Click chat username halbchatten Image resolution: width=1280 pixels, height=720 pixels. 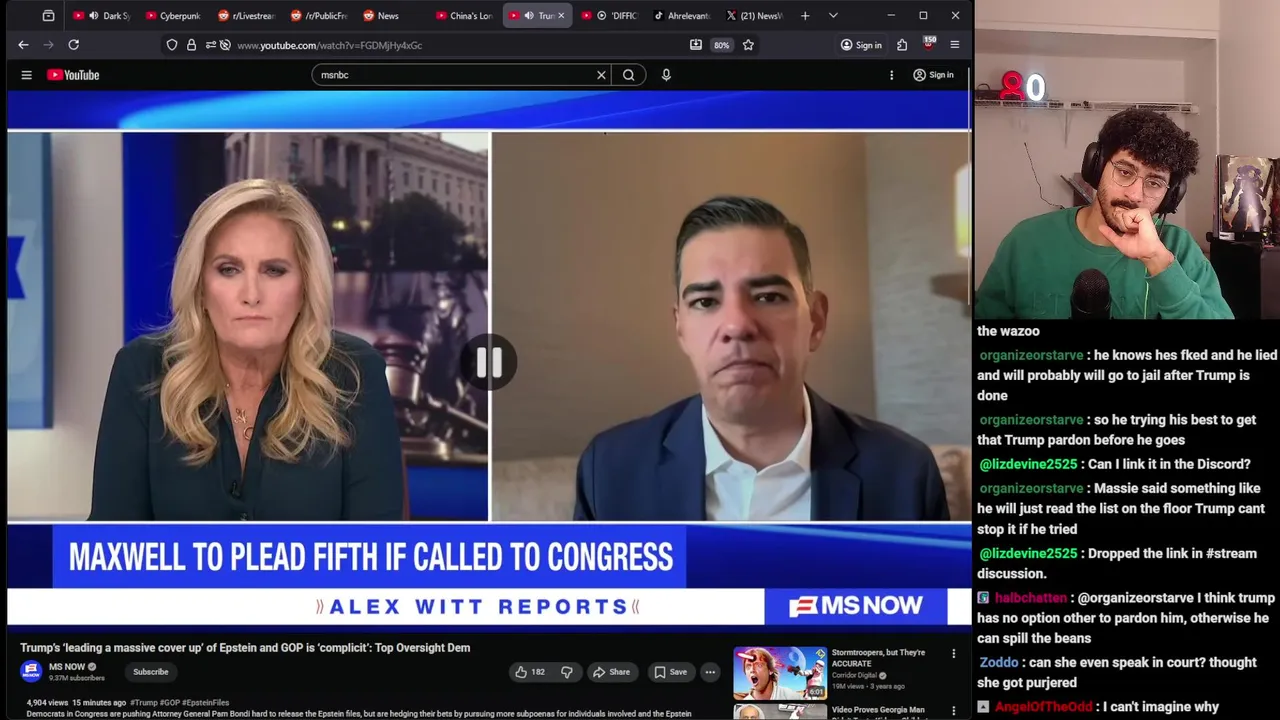tap(1031, 598)
